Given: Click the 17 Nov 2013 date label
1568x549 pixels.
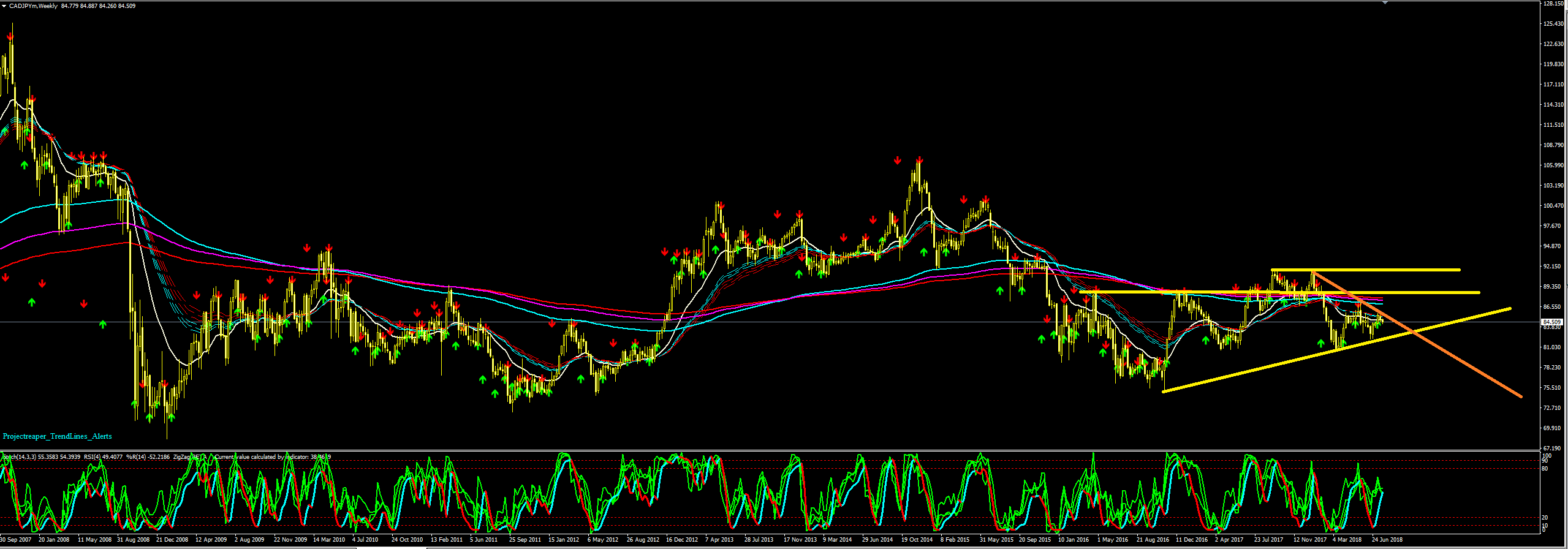Looking at the screenshot, I should (x=800, y=540).
